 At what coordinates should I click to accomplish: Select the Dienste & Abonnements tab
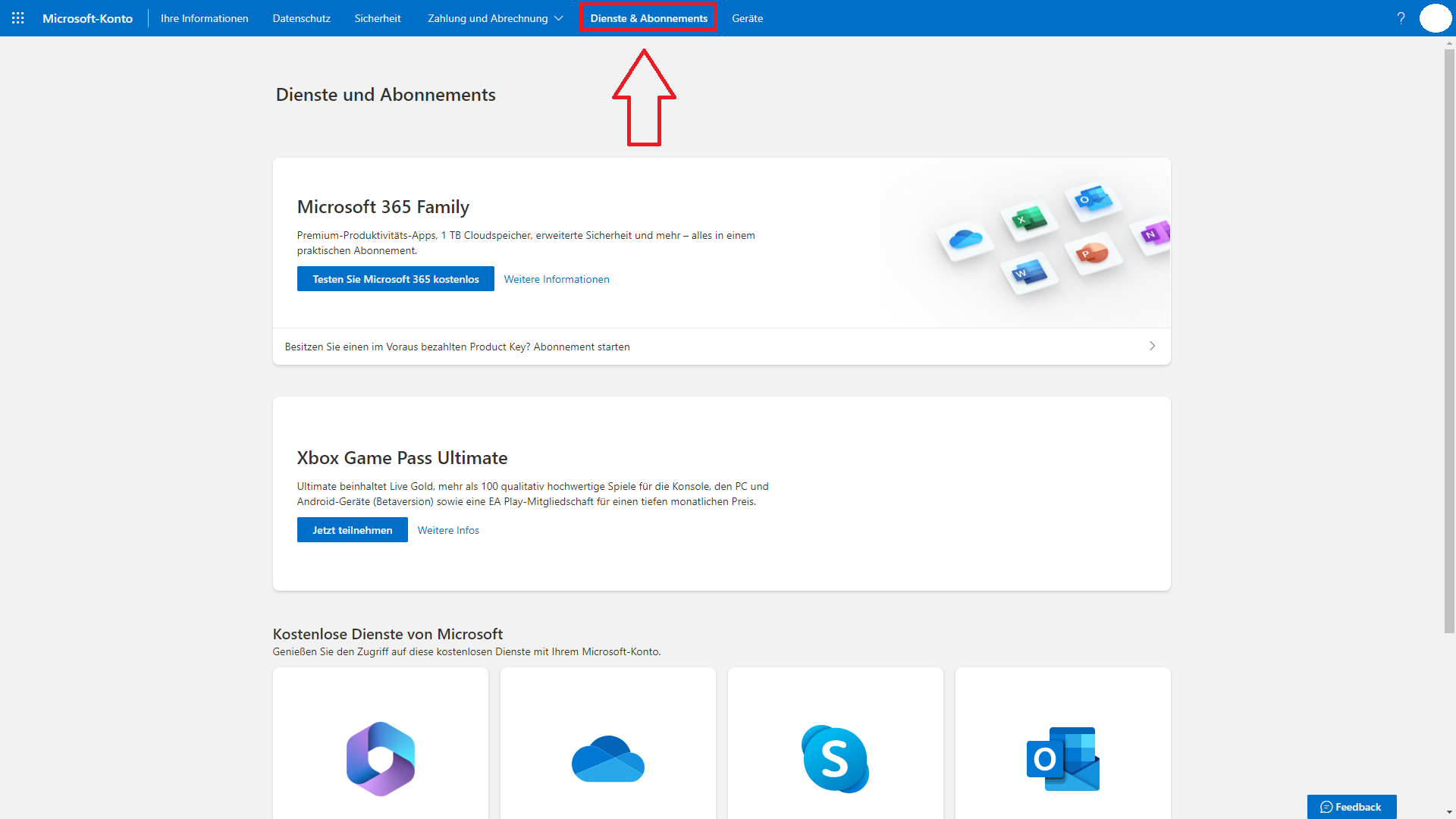coord(648,18)
